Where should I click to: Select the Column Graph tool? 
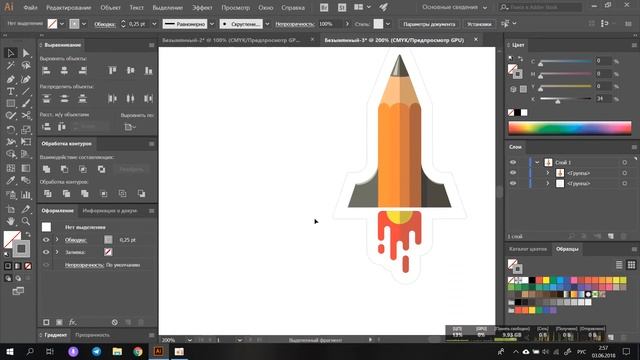click(x=26, y=195)
